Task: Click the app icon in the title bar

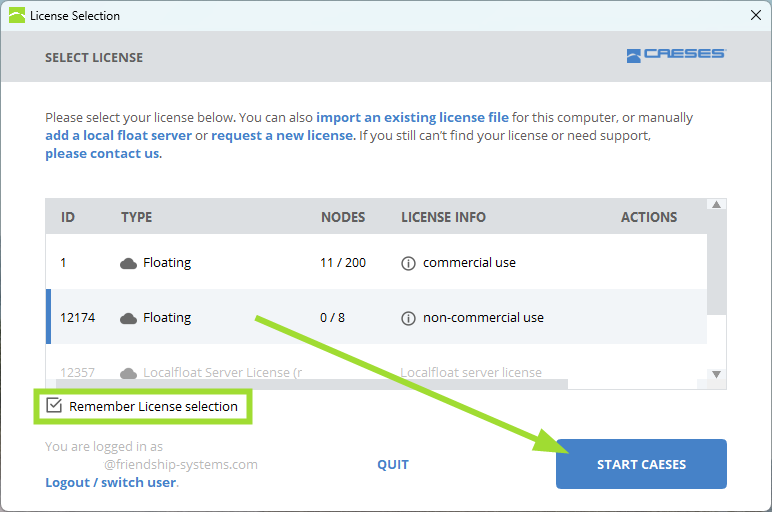Action: tap(16, 15)
